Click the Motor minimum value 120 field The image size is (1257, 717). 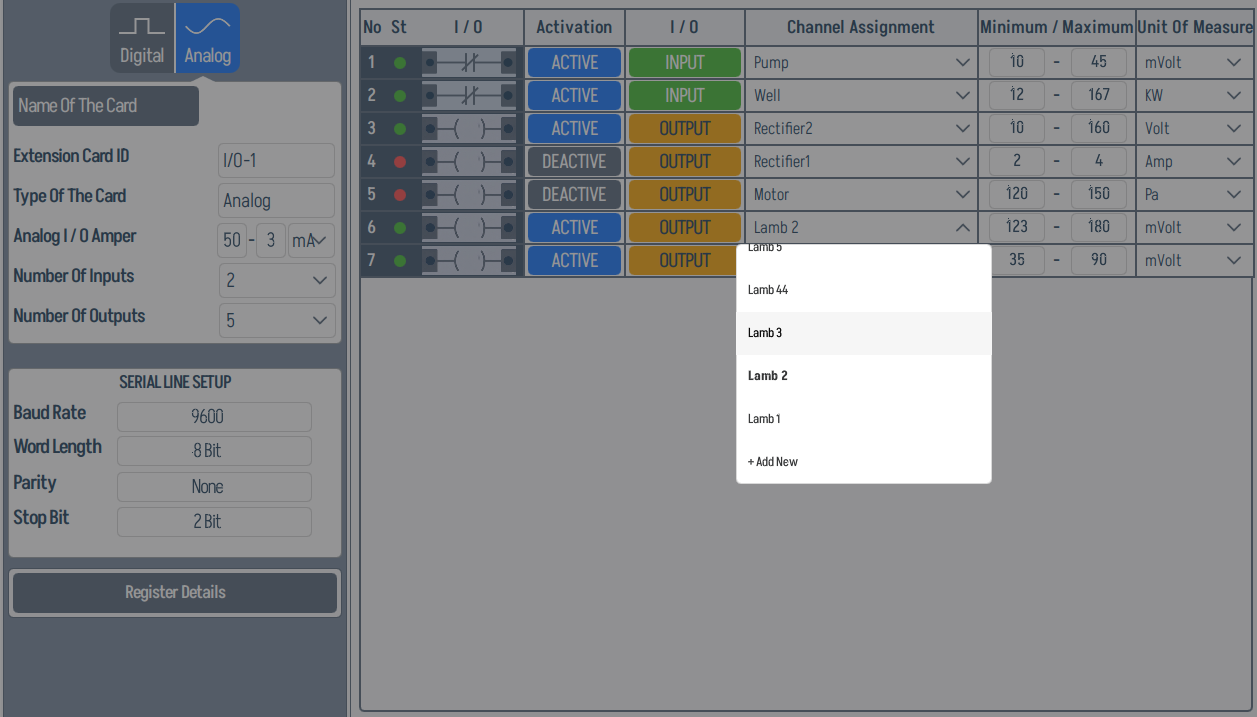point(1017,194)
